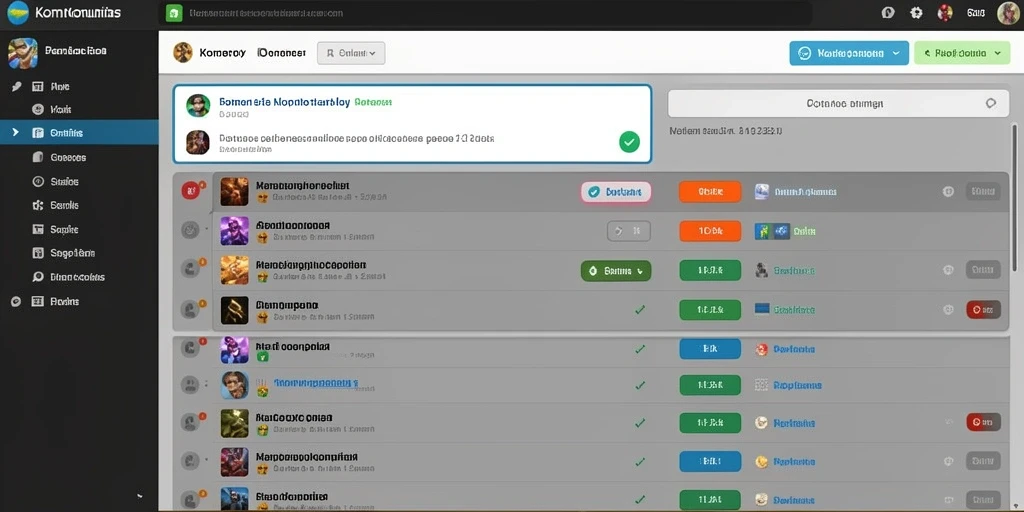Click the blue button in 'Ntati oonopaiaa' row
Viewport: 1024px width, 512px height.
click(x=710, y=349)
